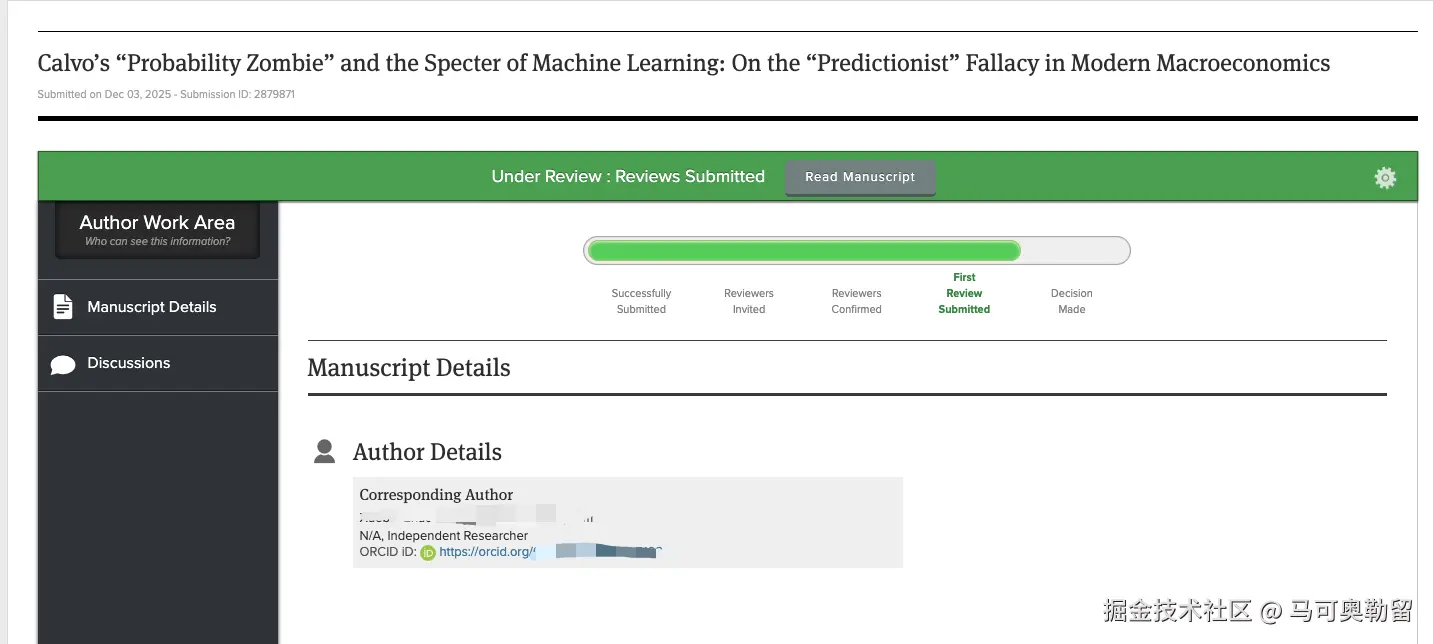Select Manuscript Details label in the sidebar
Image resolution: width=1433 pixels, height=644 pixels.
pyautogui.click(x=152, y=307)
